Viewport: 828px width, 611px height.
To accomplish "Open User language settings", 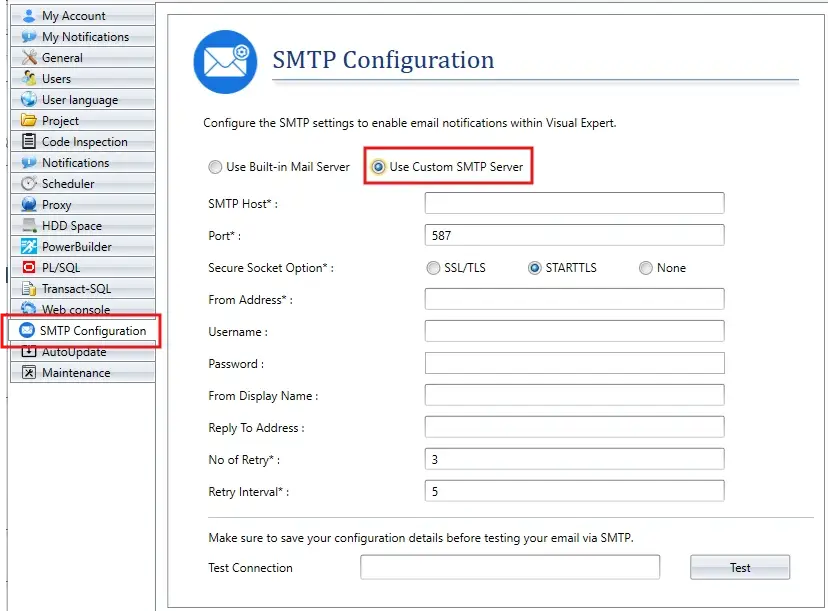I will [x=83, y=100].
